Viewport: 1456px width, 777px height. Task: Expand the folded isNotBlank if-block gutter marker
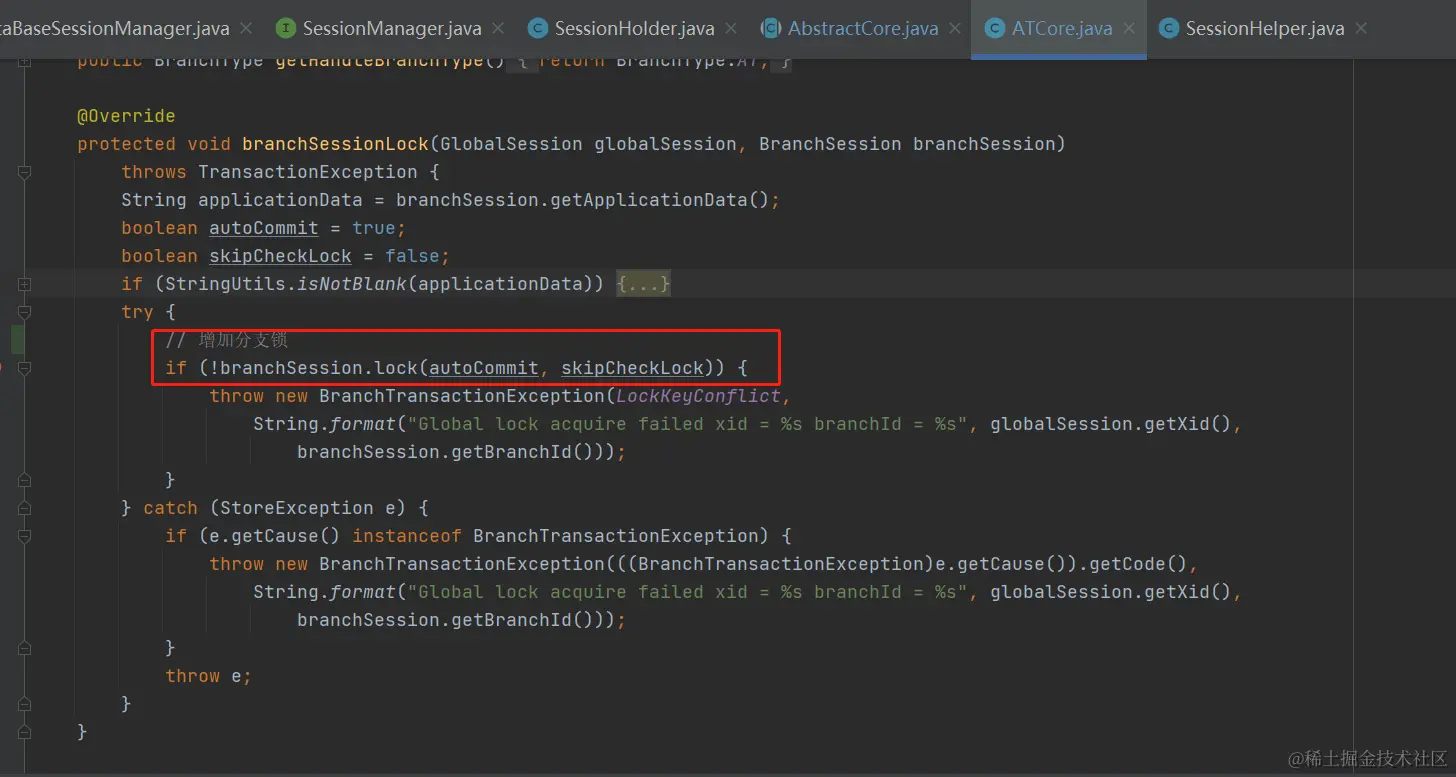(x=25, y=284)
